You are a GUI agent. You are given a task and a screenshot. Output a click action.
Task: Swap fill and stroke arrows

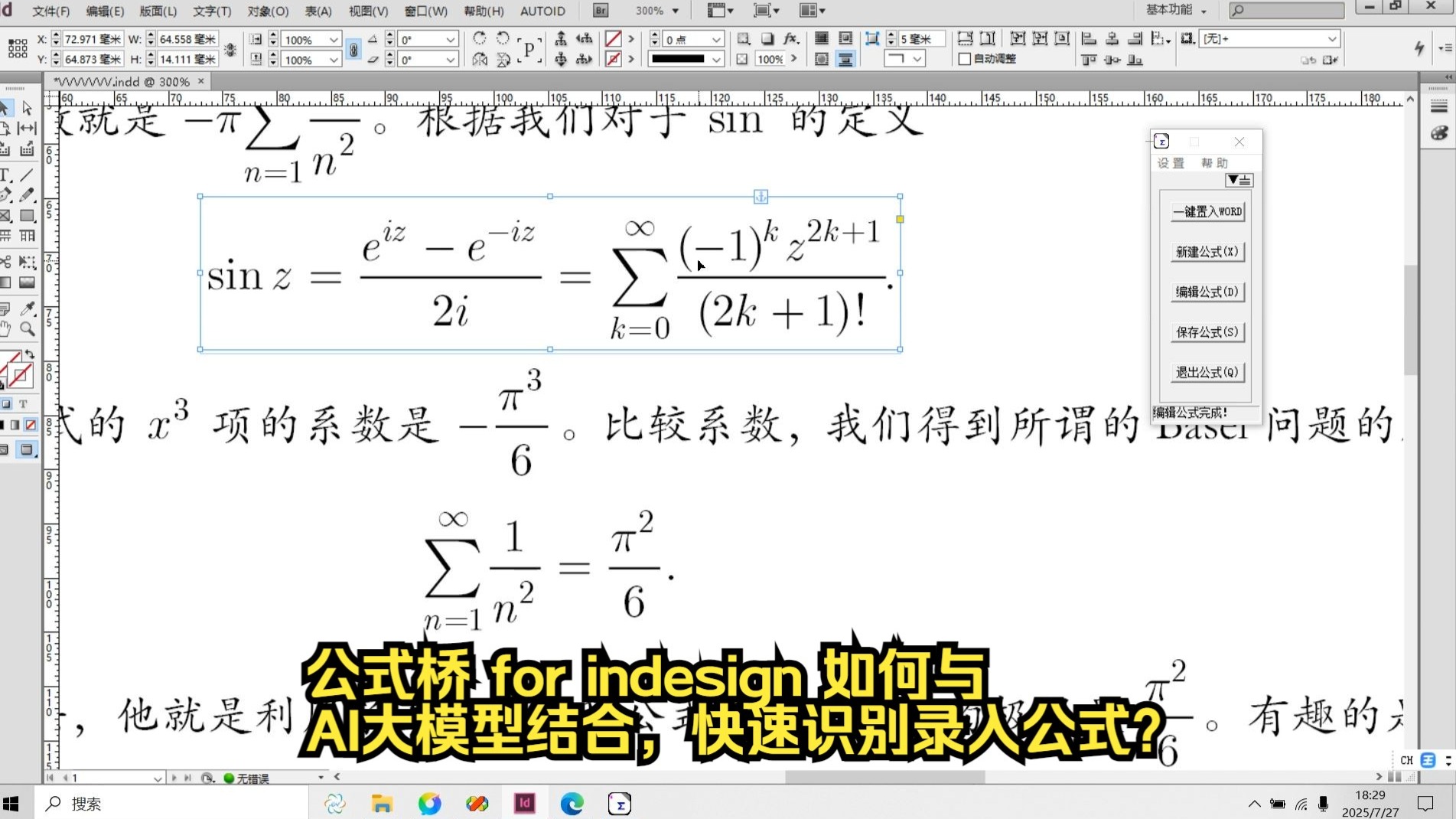(30, 354)
